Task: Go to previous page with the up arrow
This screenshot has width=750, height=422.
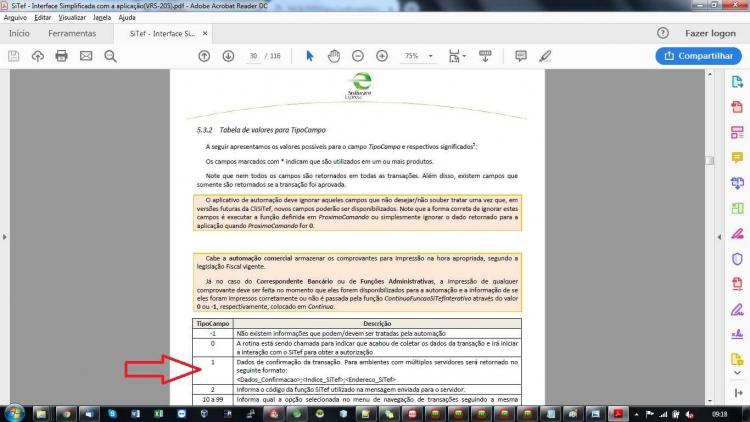Action: [x=204, y=56]
